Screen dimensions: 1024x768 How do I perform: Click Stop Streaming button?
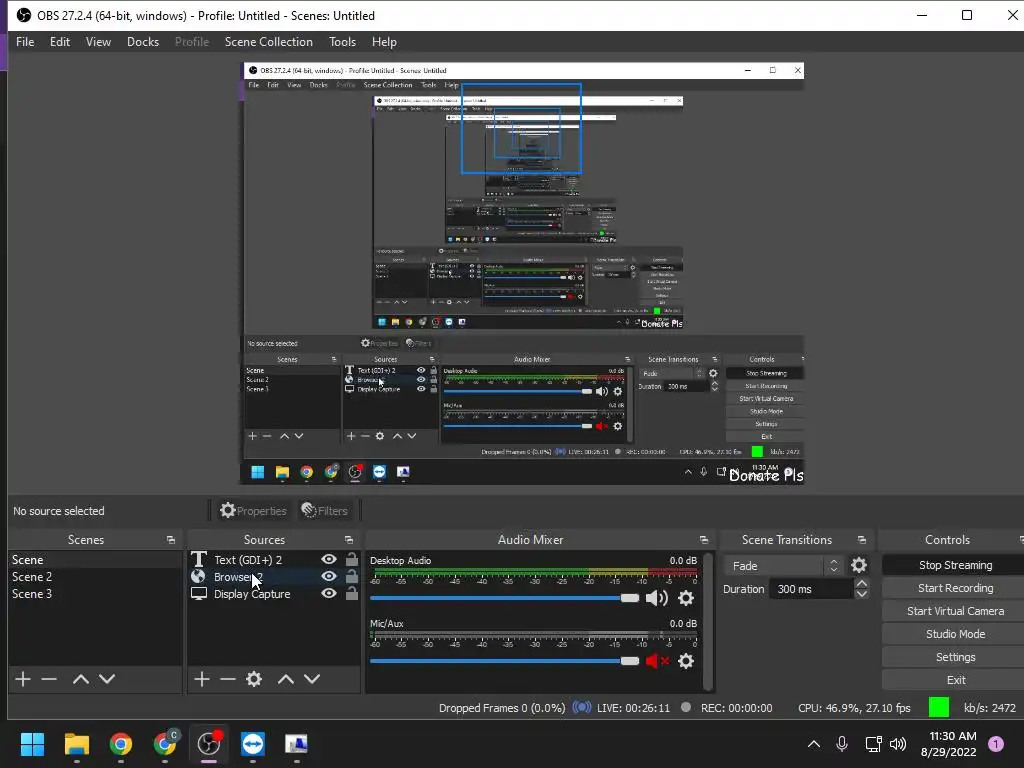pos(955,565)
